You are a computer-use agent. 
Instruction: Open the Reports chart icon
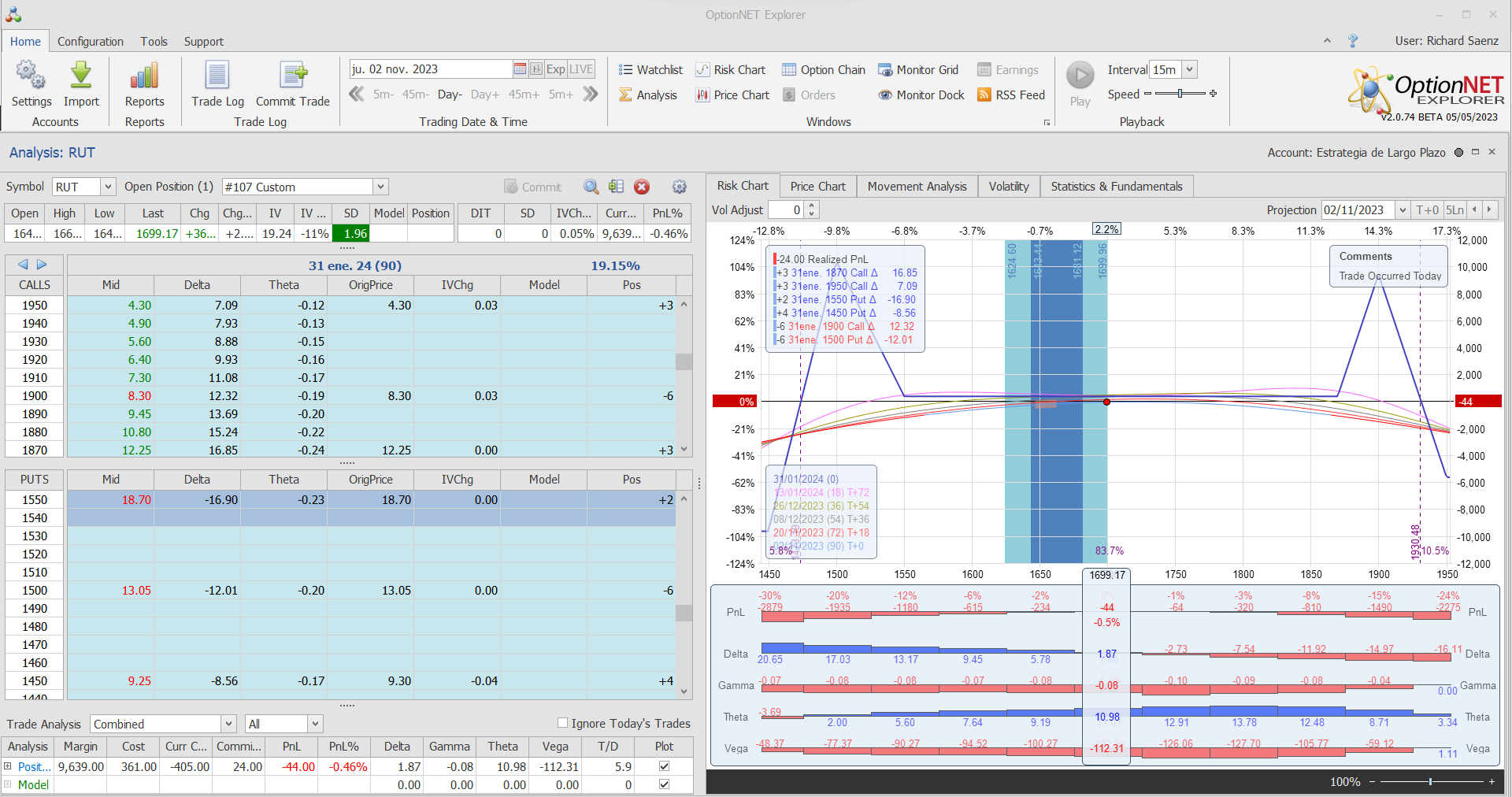(144, 76)
